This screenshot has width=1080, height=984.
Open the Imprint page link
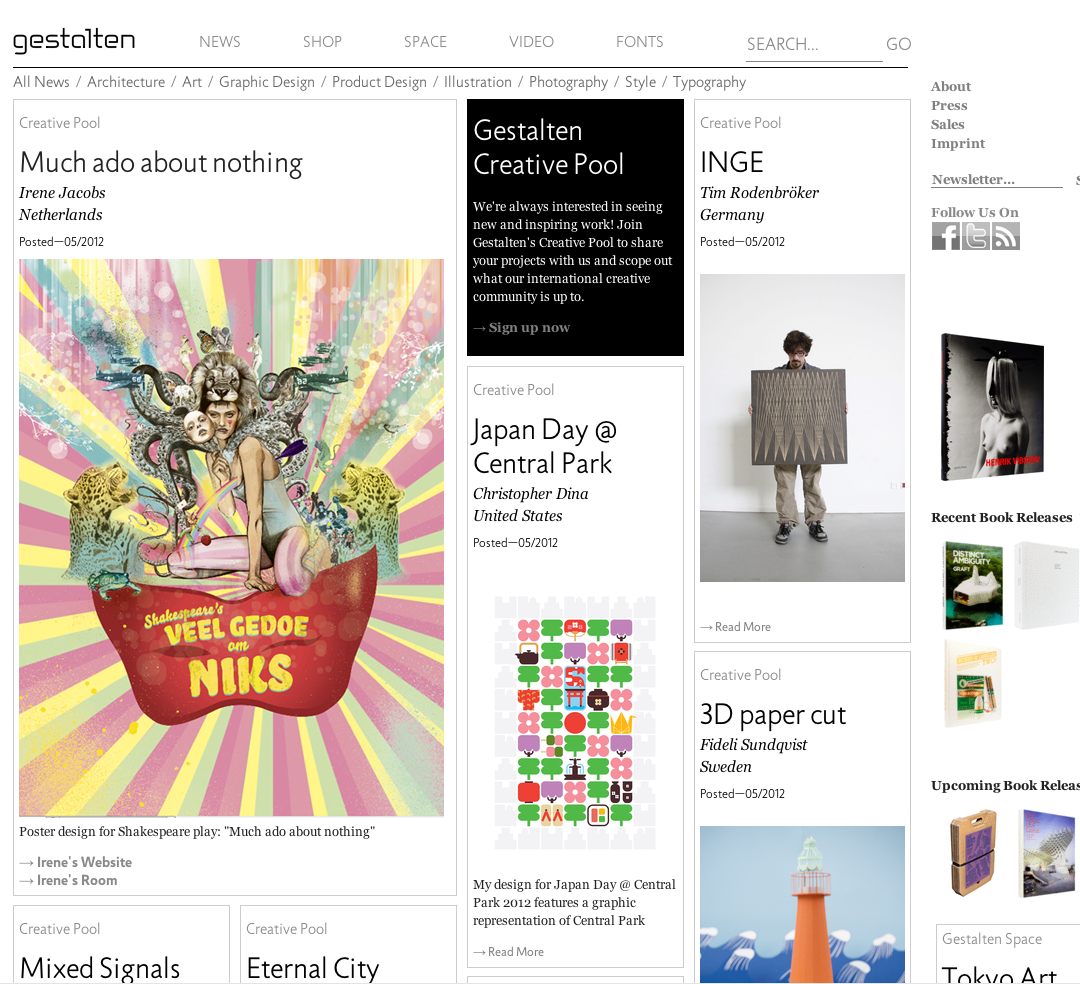coord(958,143)
